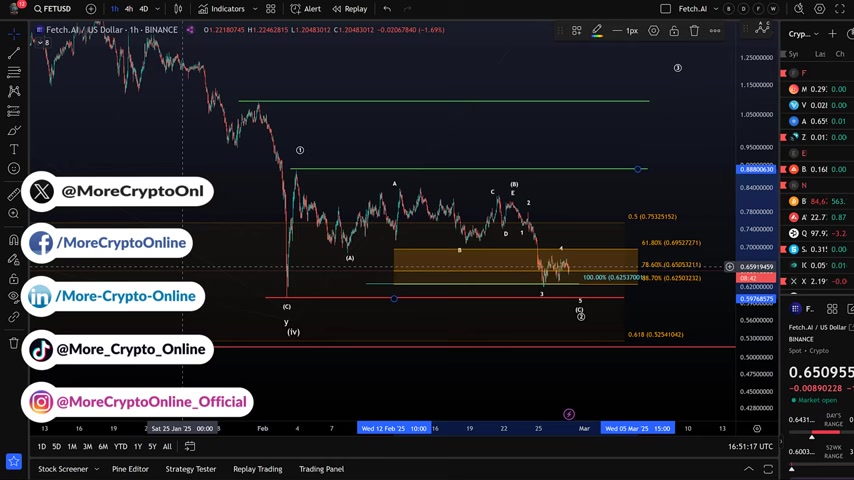Open the Fetch.AI layout name dropdown
The height and width of the screenshot is (480, 854).
(716, 9)
